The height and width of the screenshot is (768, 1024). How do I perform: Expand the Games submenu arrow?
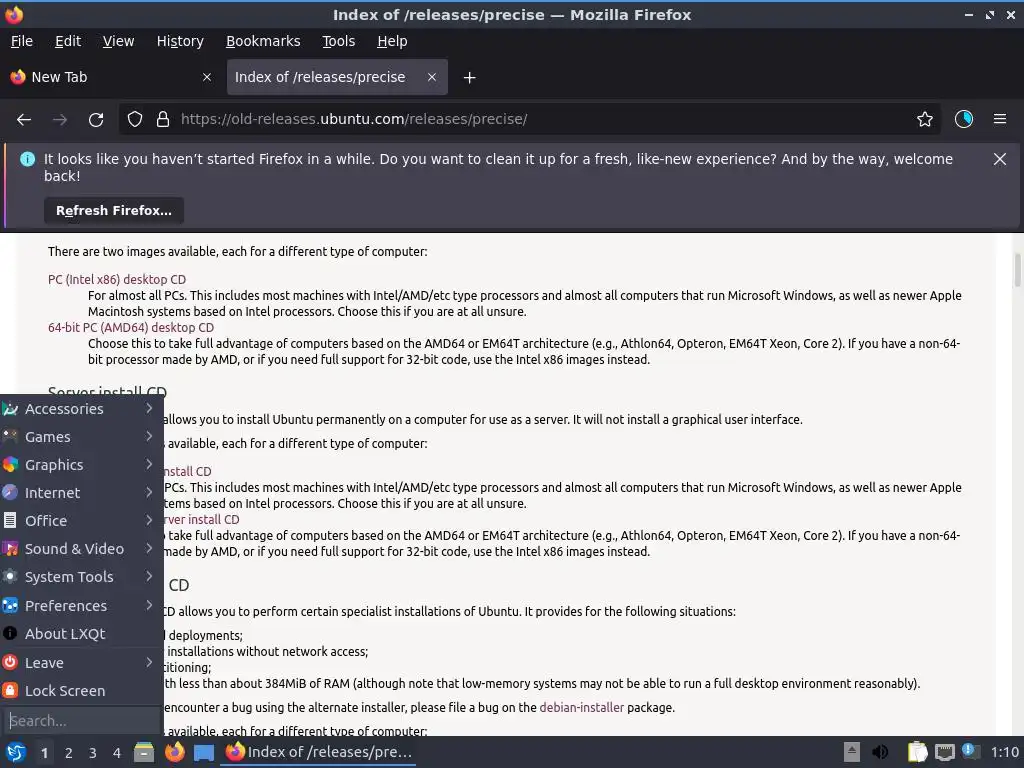150,436
